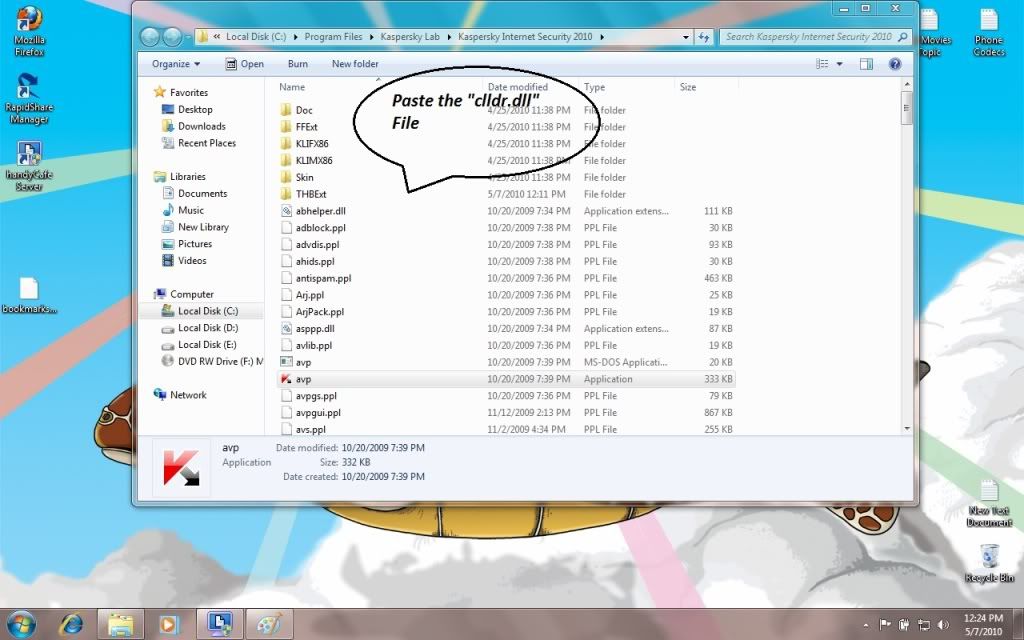Open RapidShare Manager desktop icon

pos(29,98)
